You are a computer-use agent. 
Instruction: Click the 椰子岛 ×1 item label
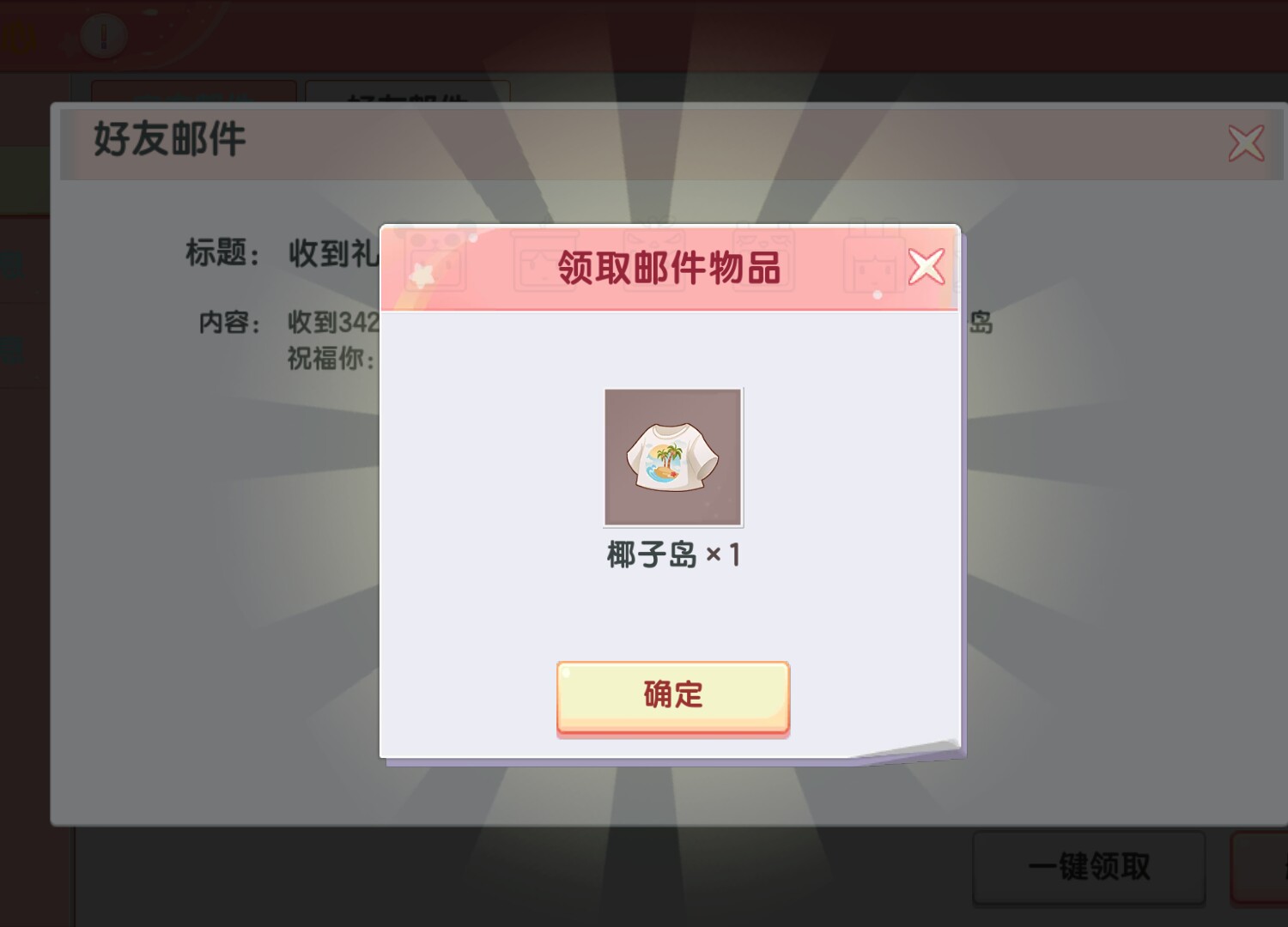click(x=673, y=555)
